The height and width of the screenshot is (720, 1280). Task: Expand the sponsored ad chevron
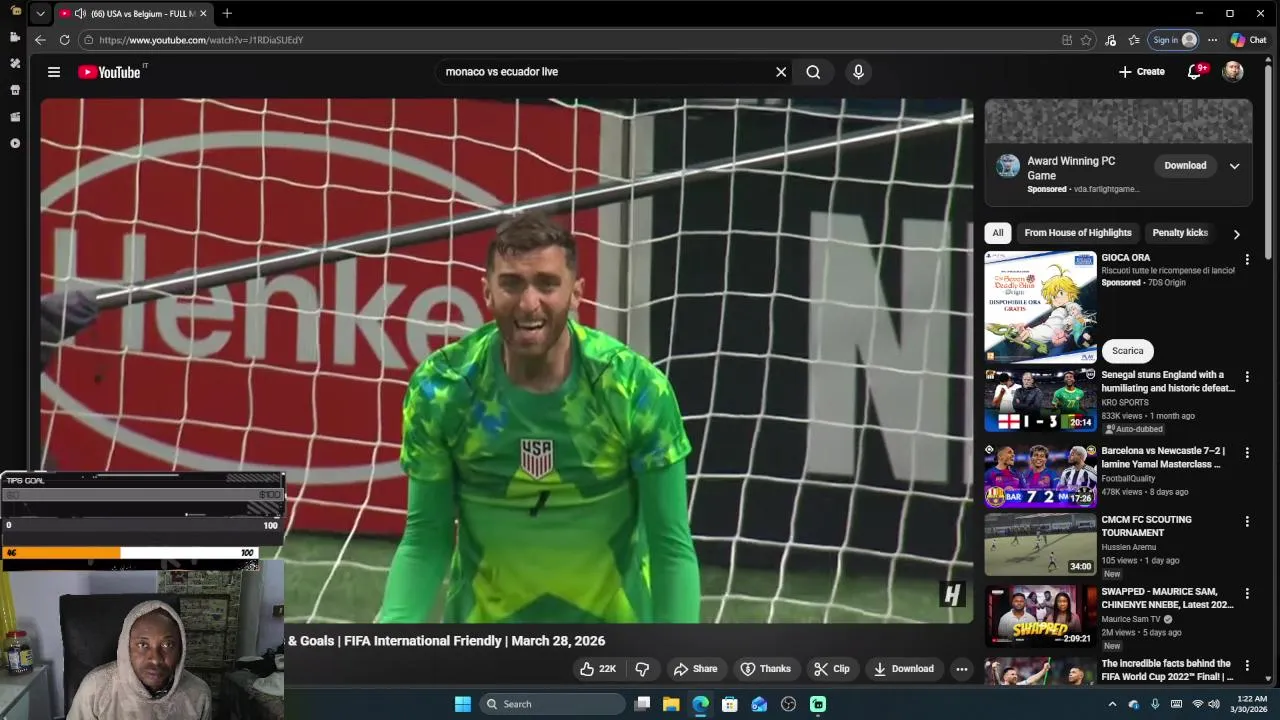coord(1234,166)
